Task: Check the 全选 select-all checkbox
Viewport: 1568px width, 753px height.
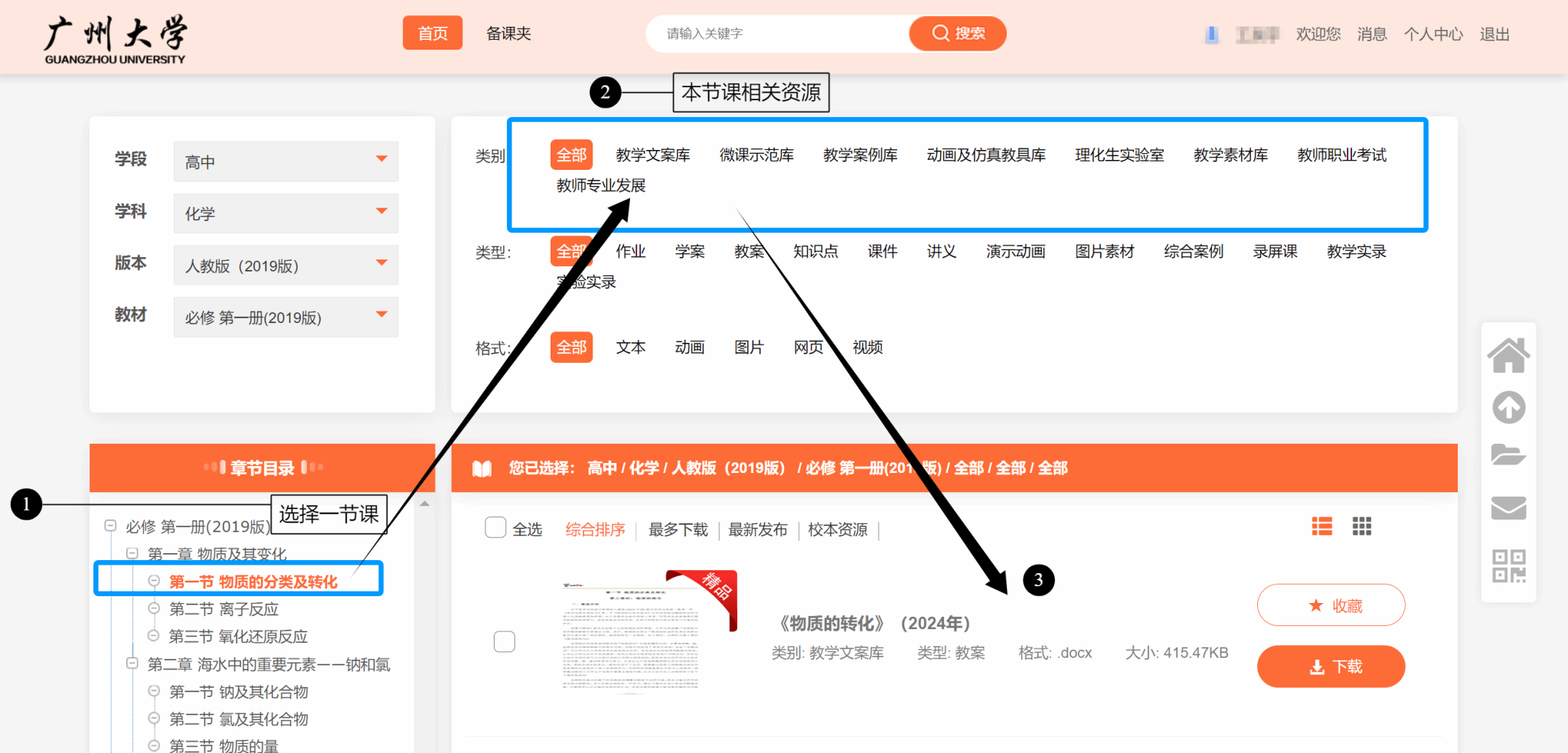Action: point(495,528)
